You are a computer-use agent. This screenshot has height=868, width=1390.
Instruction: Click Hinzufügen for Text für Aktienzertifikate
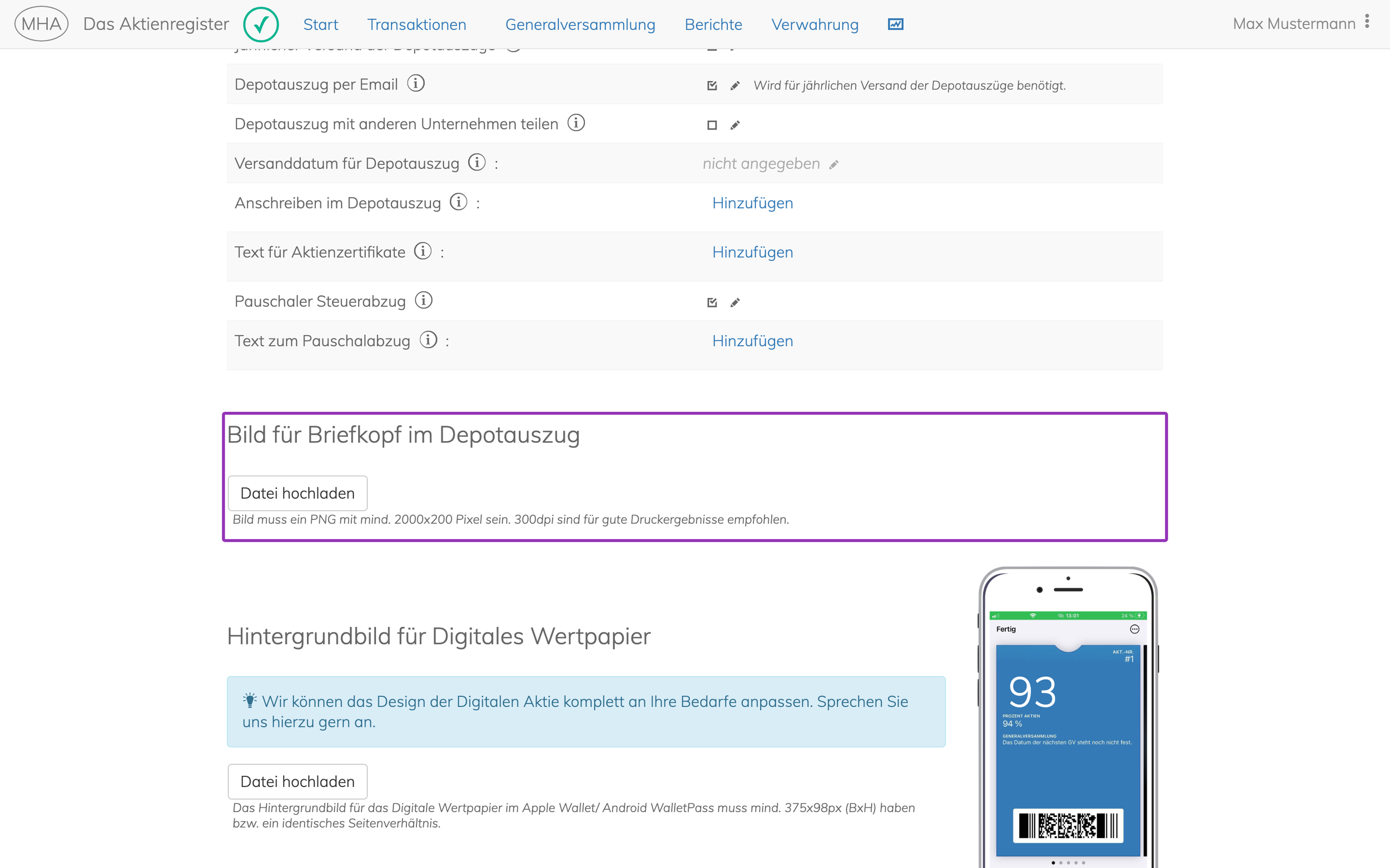[x=752, y=252]
